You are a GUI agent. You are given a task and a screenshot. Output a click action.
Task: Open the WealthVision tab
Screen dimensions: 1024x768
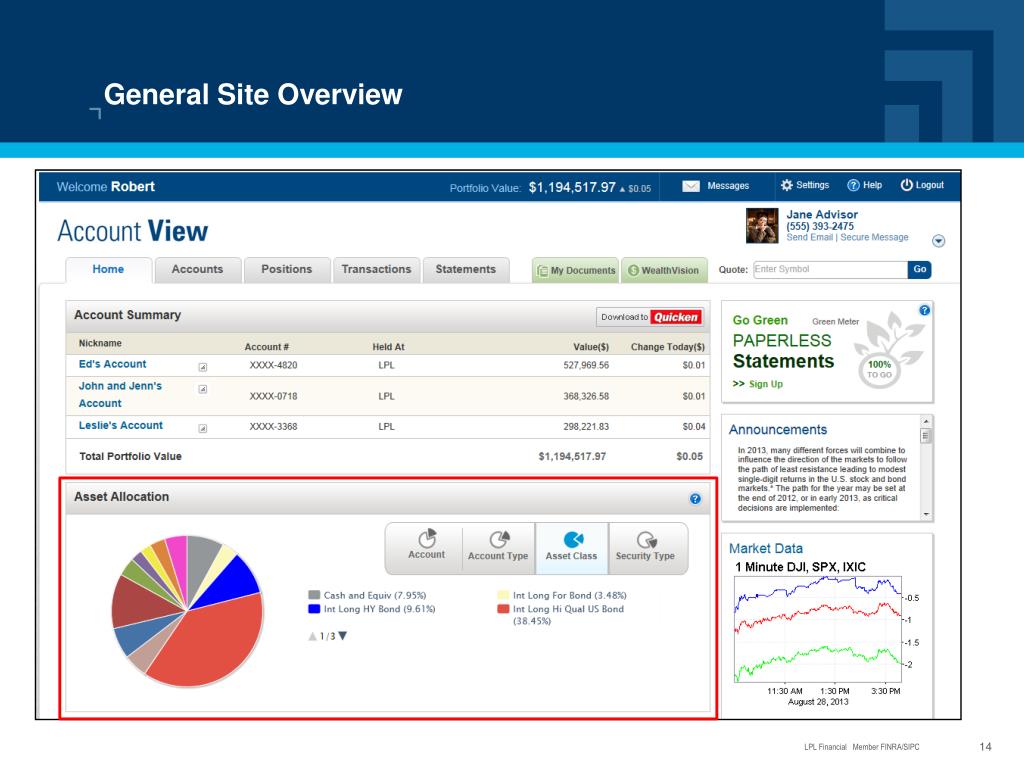[664, 270]
